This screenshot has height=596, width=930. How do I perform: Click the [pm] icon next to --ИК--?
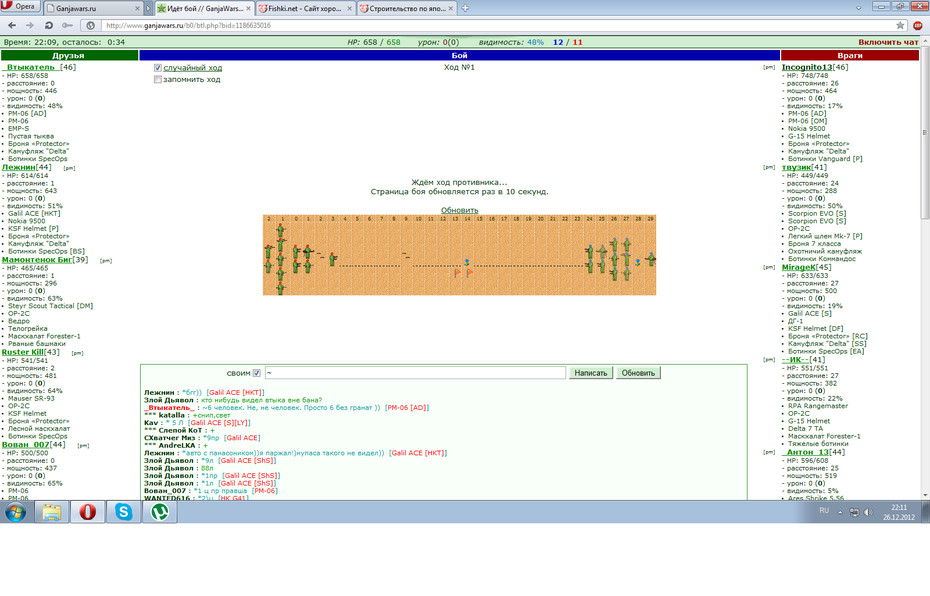point(769,360)
